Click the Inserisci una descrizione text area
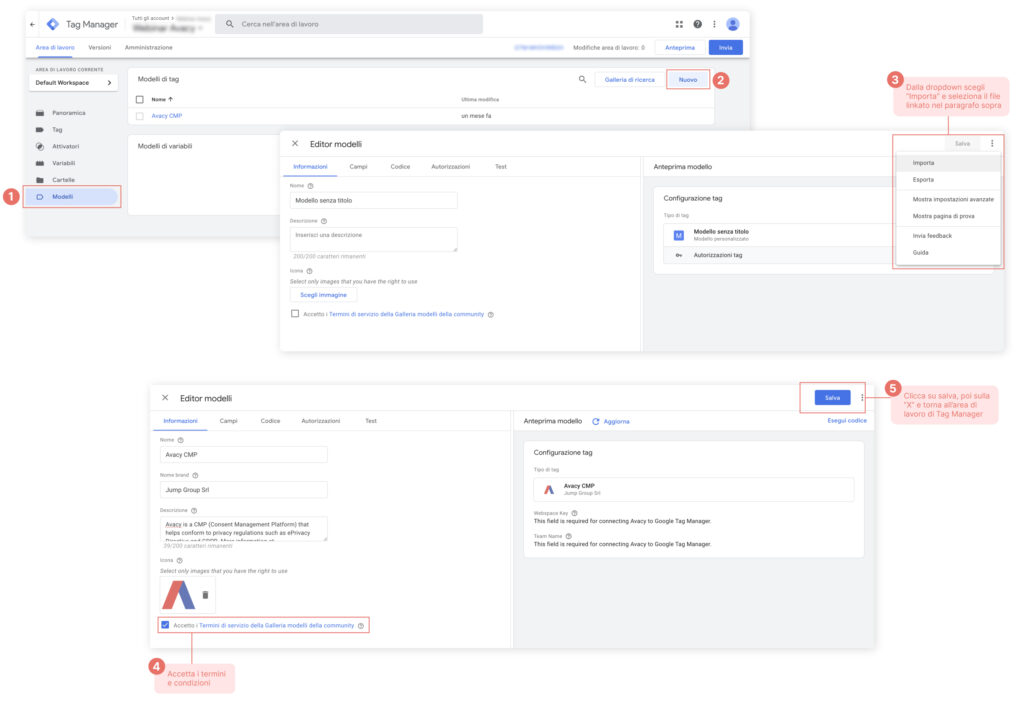Image resolution: width=1024 pixels, height=703 pixels. pos(374,239)
